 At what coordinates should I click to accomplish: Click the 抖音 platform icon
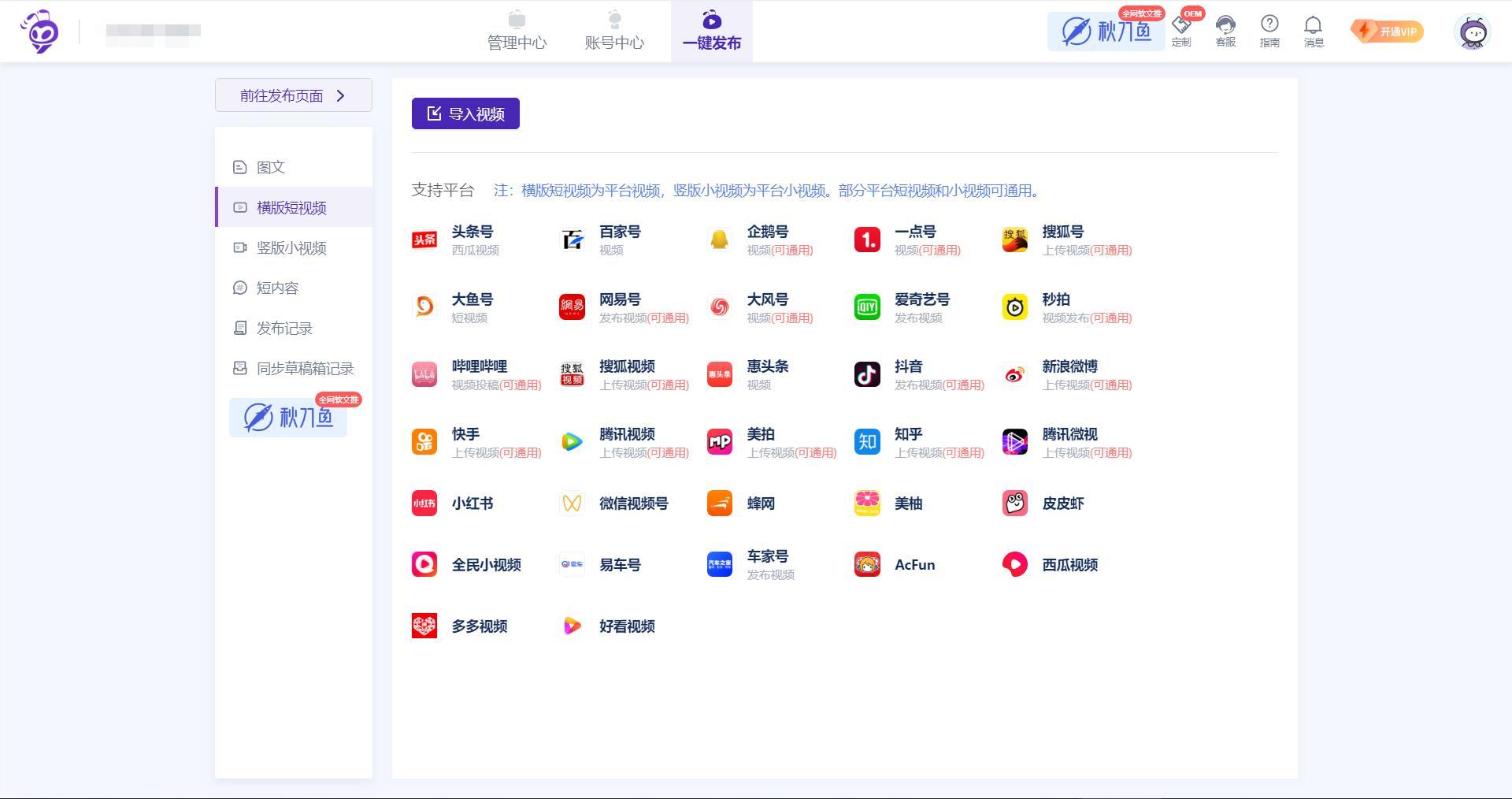click(867, 374)
